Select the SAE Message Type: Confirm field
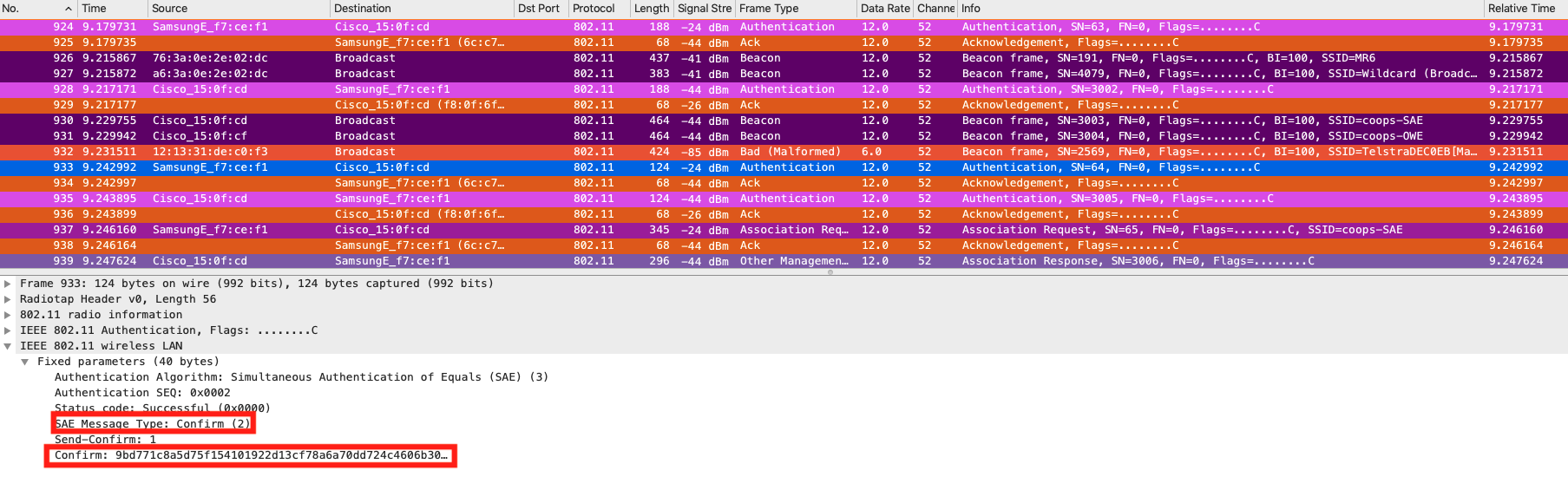1568x490 pixels. pyautogui.click(x=153, y=424)
